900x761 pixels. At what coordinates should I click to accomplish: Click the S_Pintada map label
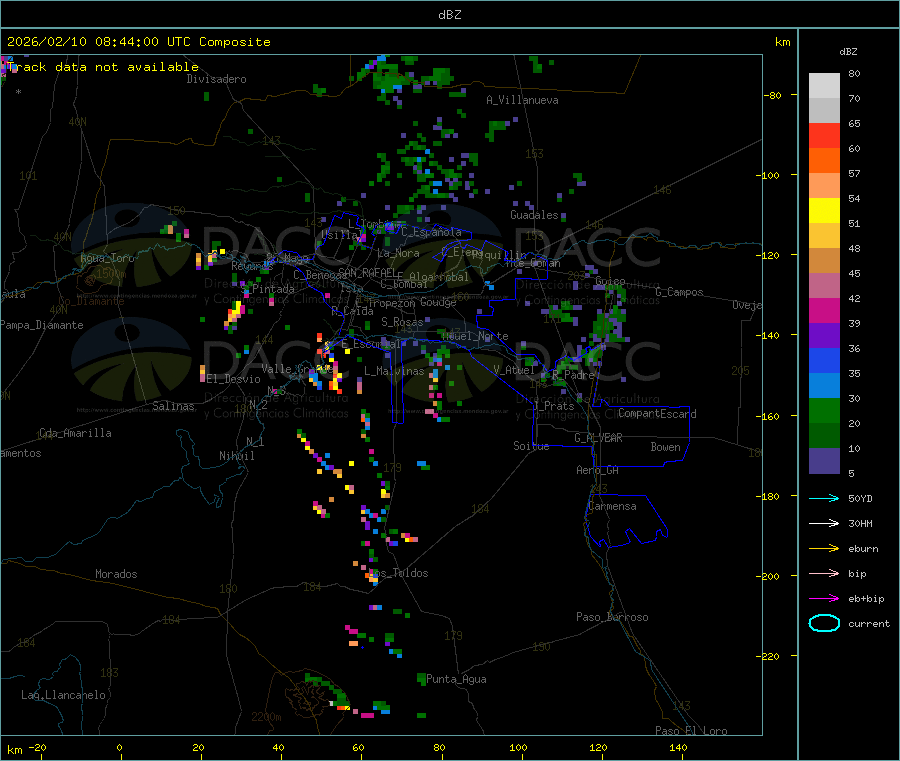[x=267, y=289]
